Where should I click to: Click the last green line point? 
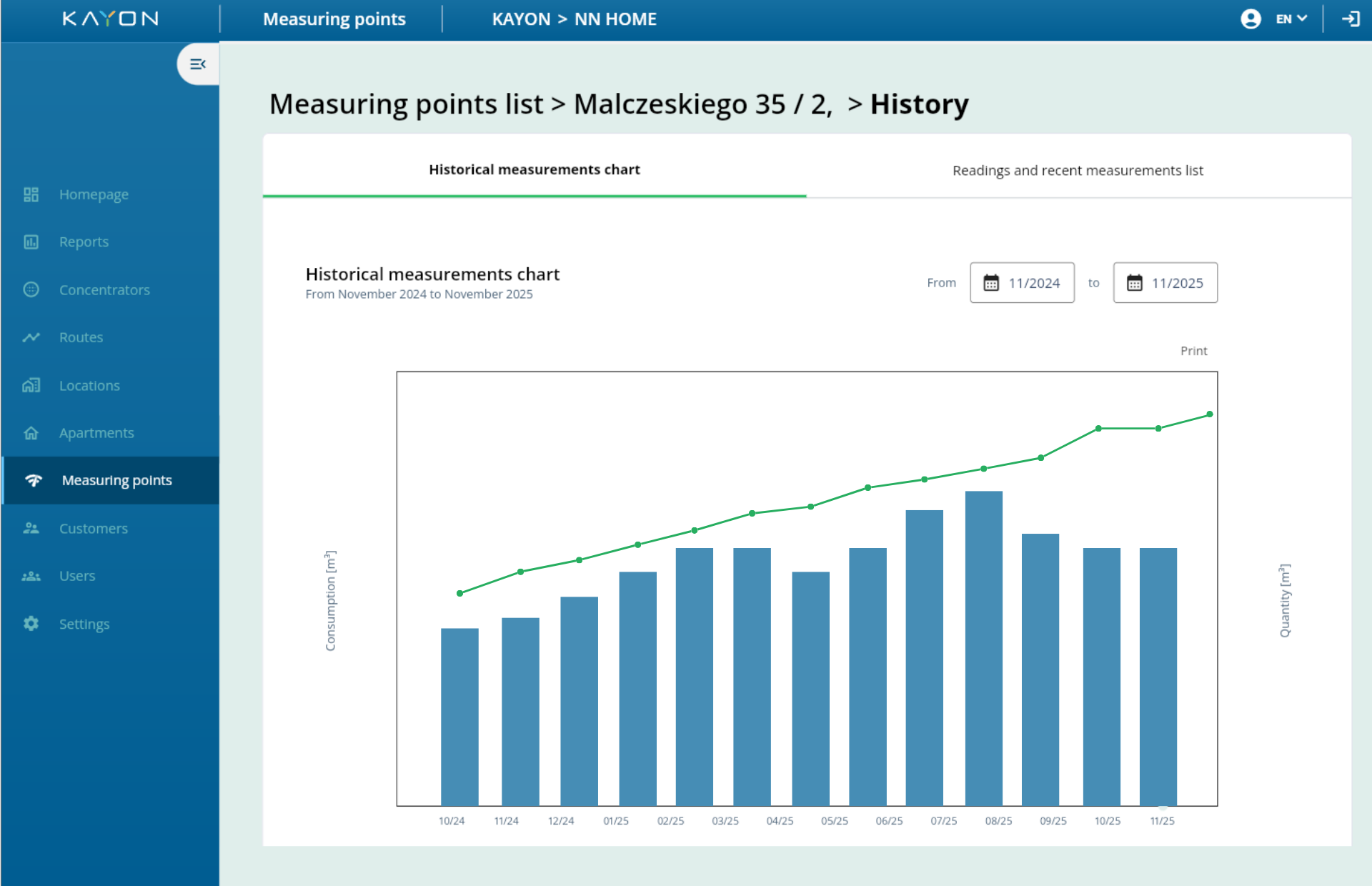1210,414
